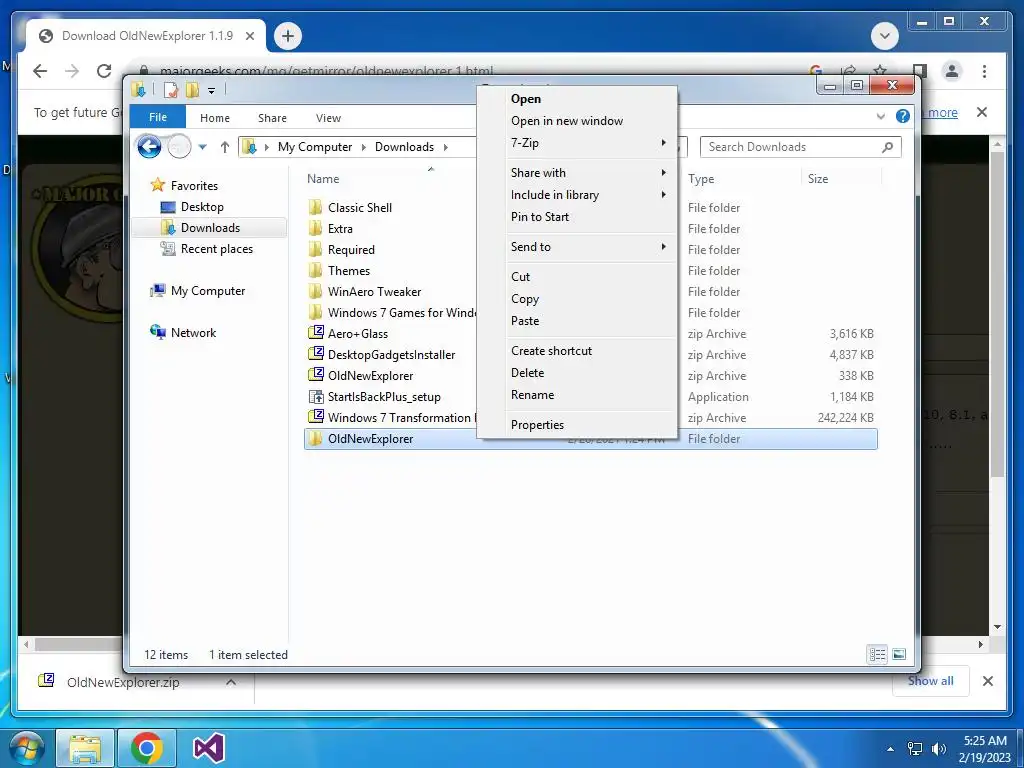Open the File ribbon tab
This screenshot has width=1024, height=768.
tap(158, 117)
